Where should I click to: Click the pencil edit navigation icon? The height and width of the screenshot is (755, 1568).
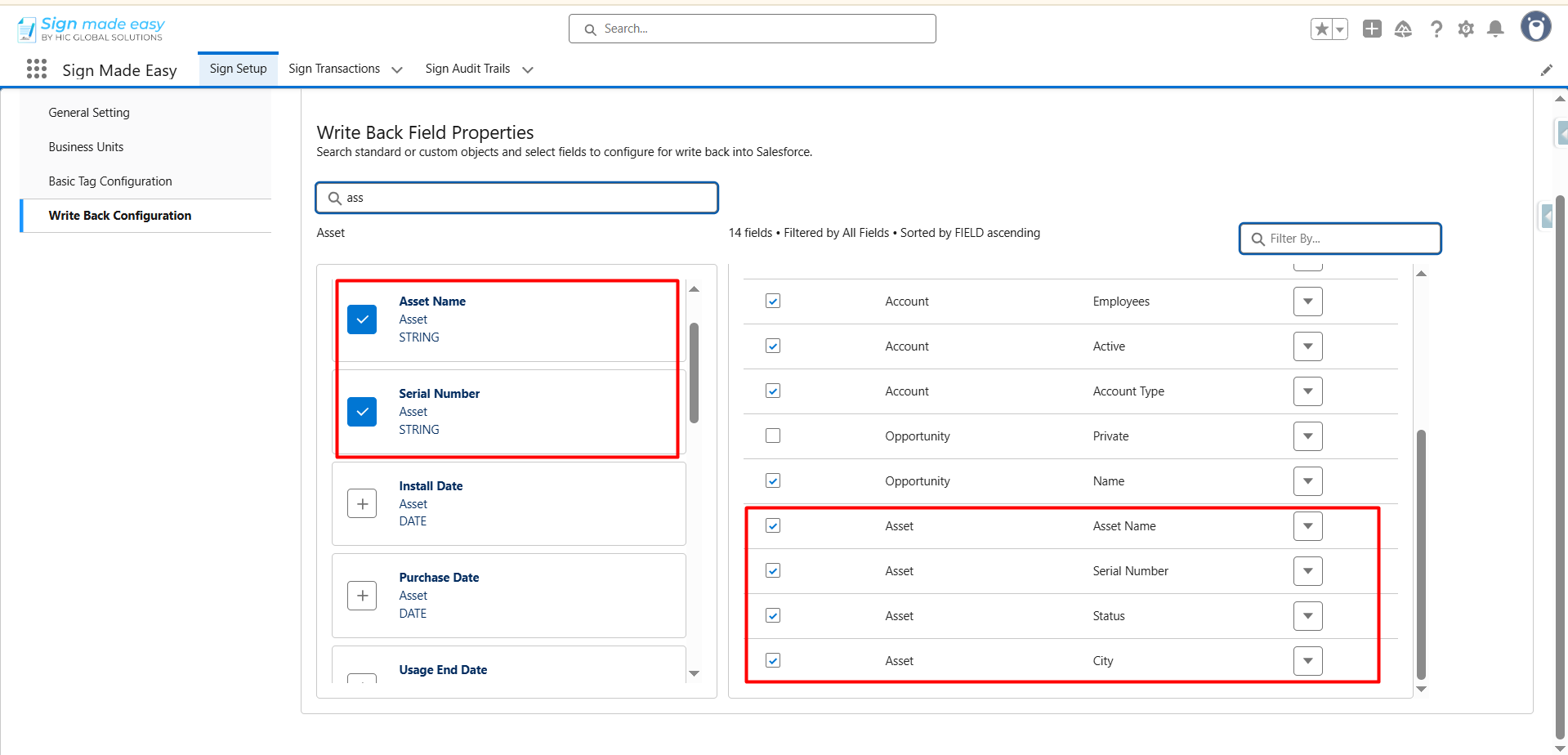tap(1546, 70)
